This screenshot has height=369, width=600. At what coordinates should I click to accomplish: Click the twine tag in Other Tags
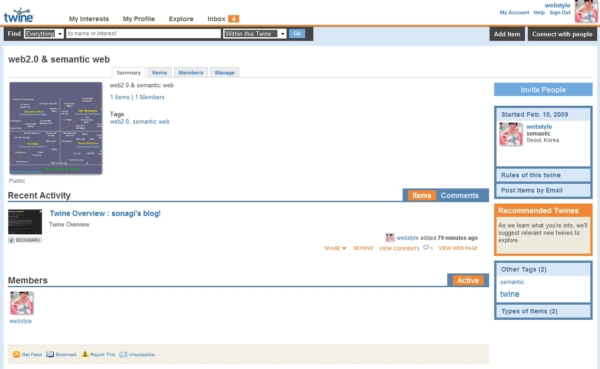[x=510, y=294]
